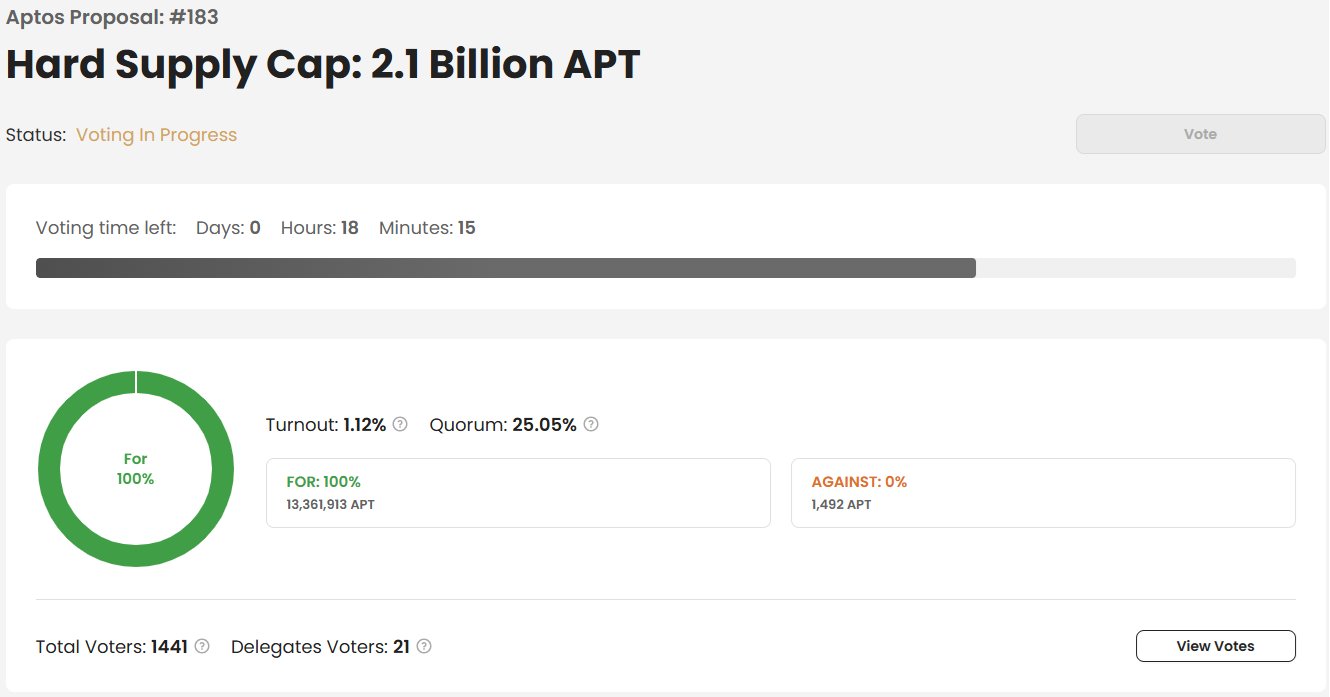Open the View Votes button
Screen dimensions: 1330x697
(x=1215, y=646)
